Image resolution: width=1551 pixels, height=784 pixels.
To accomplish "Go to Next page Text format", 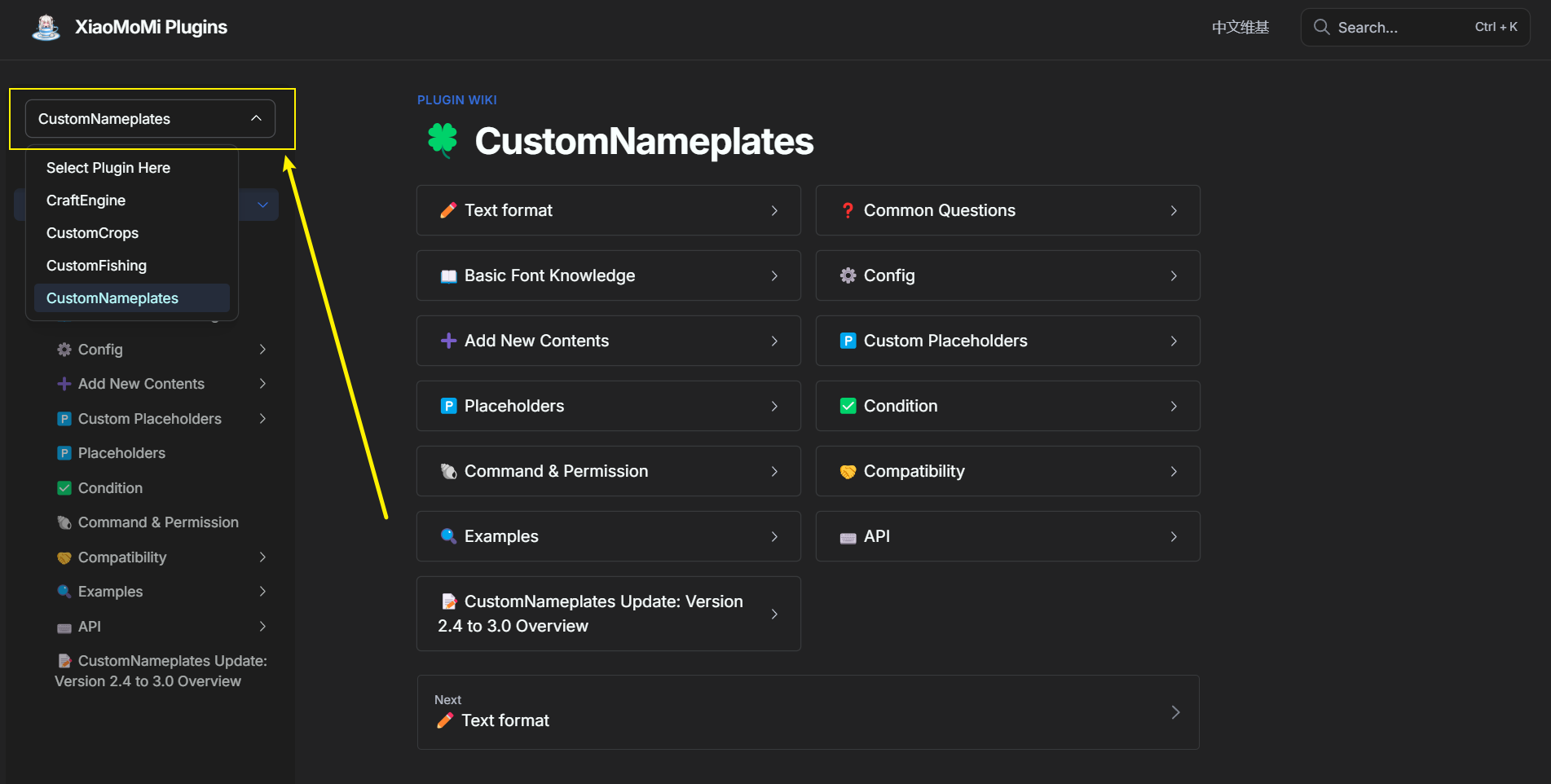I will coord(808,712).
